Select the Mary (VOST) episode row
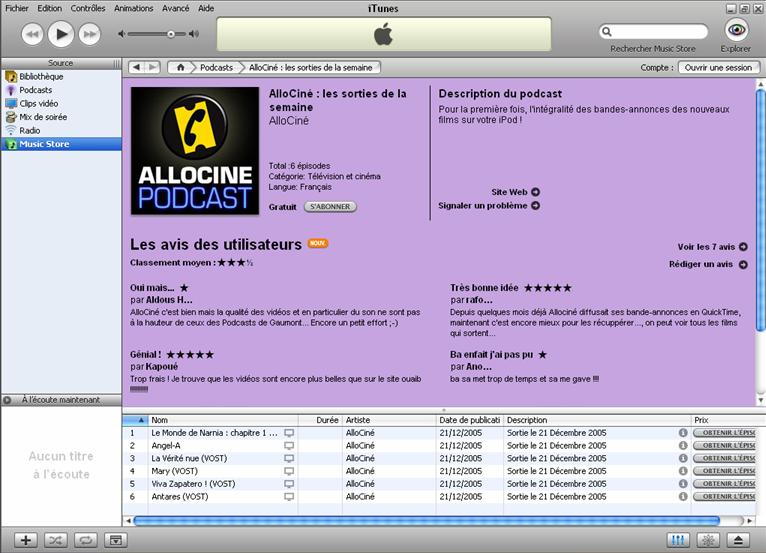 [439, 471]
